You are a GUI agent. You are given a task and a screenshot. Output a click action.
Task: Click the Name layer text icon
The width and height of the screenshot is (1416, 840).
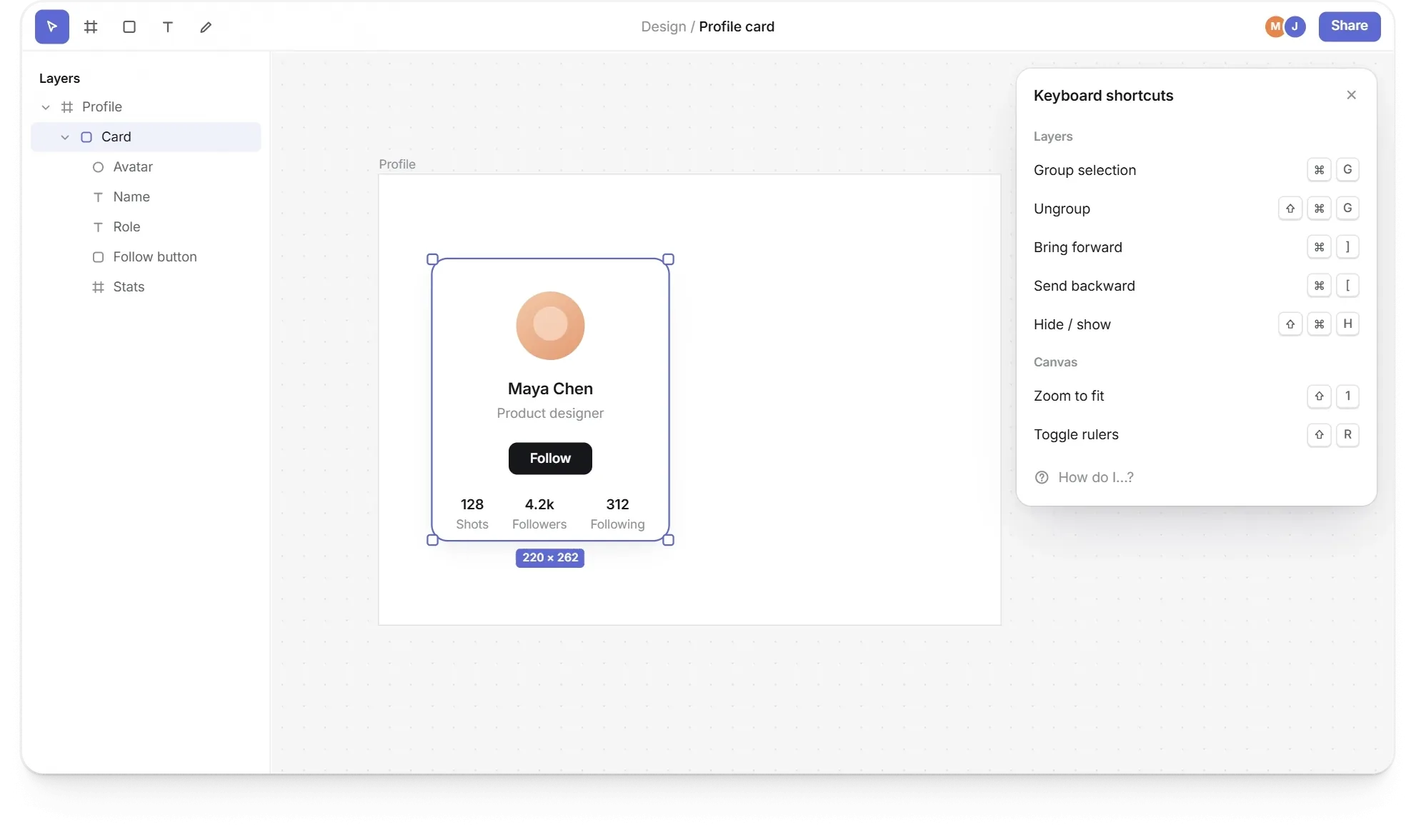98,197
